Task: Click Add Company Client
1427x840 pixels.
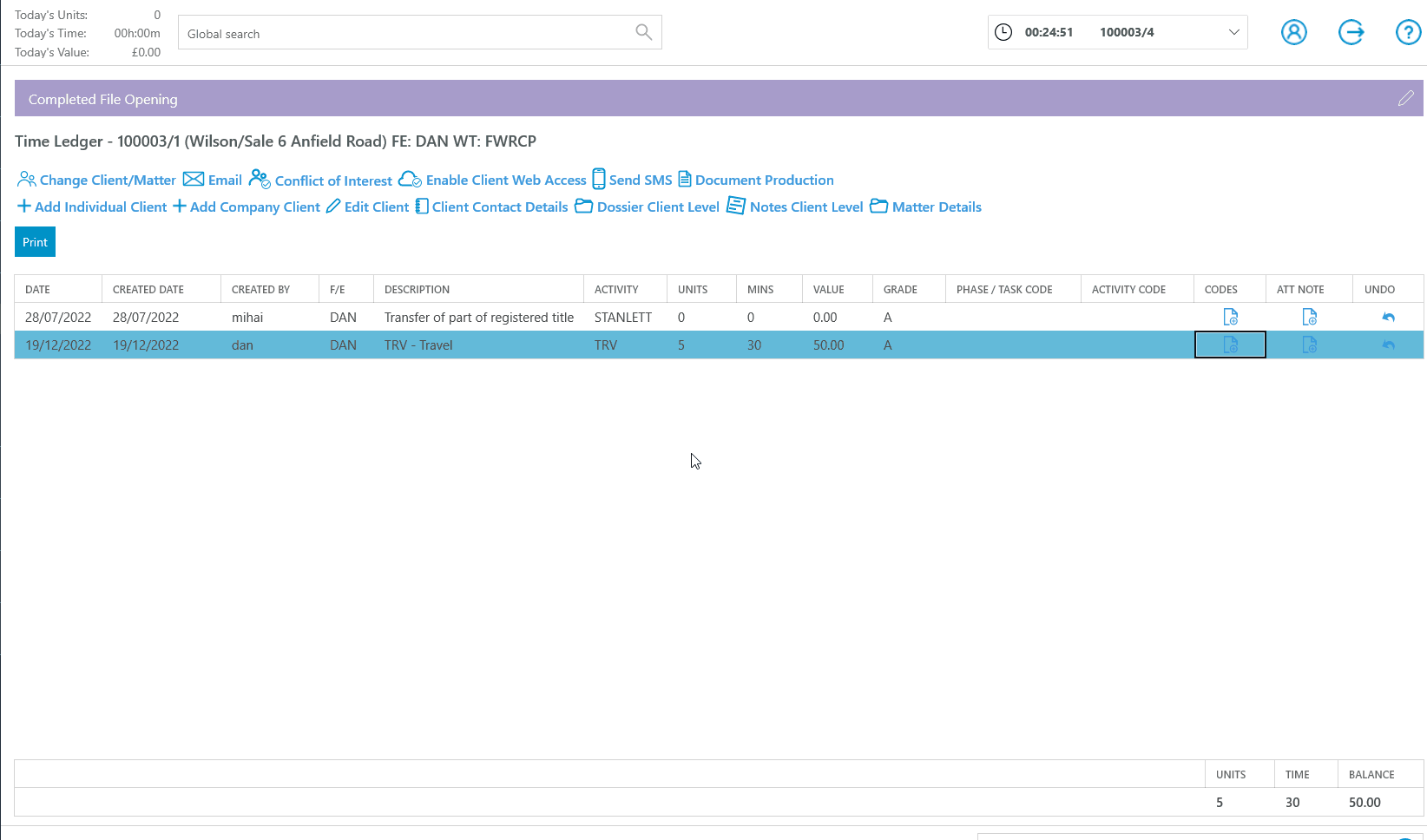Action: pyautogui.click(x=247, y=207)
